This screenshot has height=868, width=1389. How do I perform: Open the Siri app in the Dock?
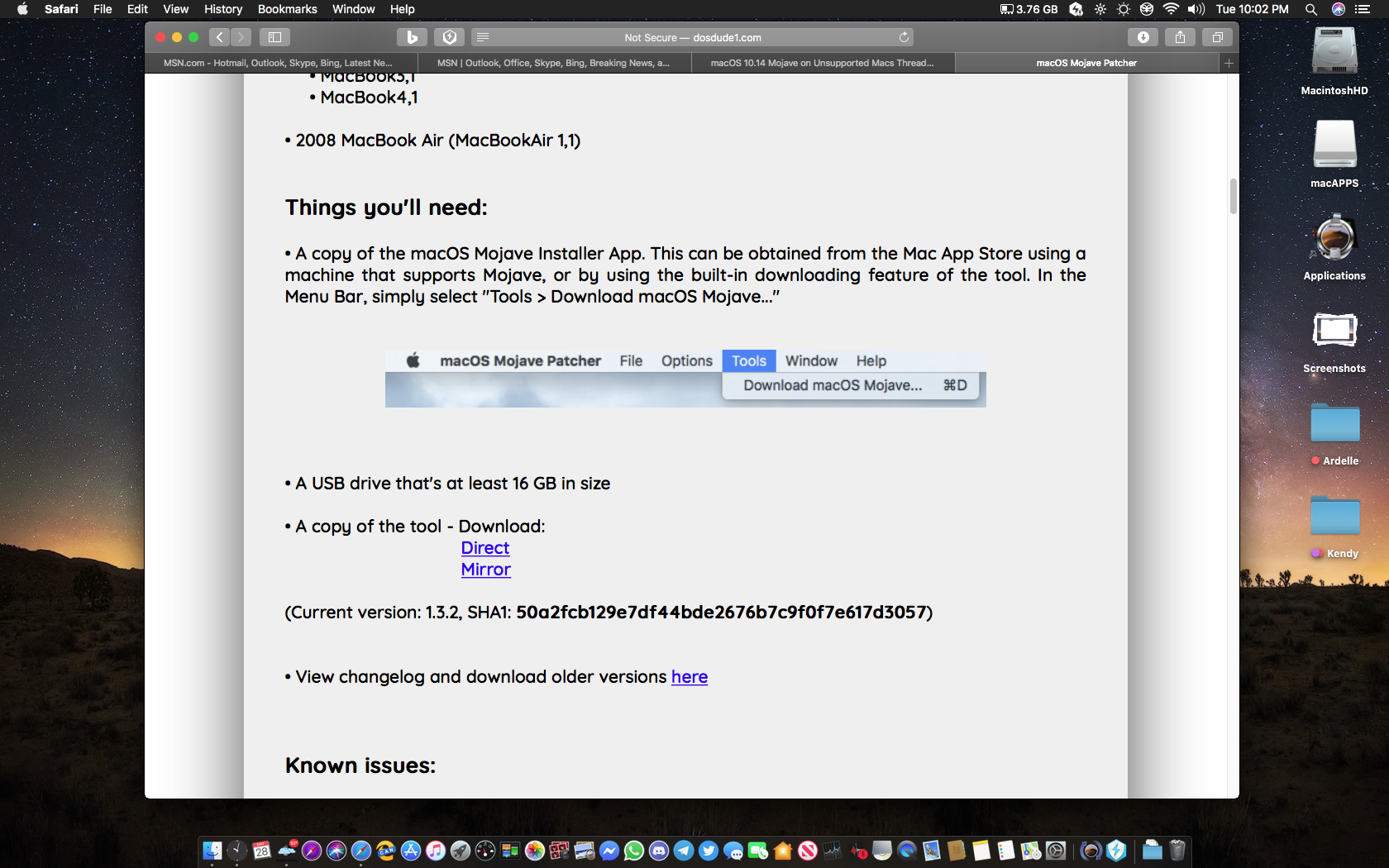[337, 850]
